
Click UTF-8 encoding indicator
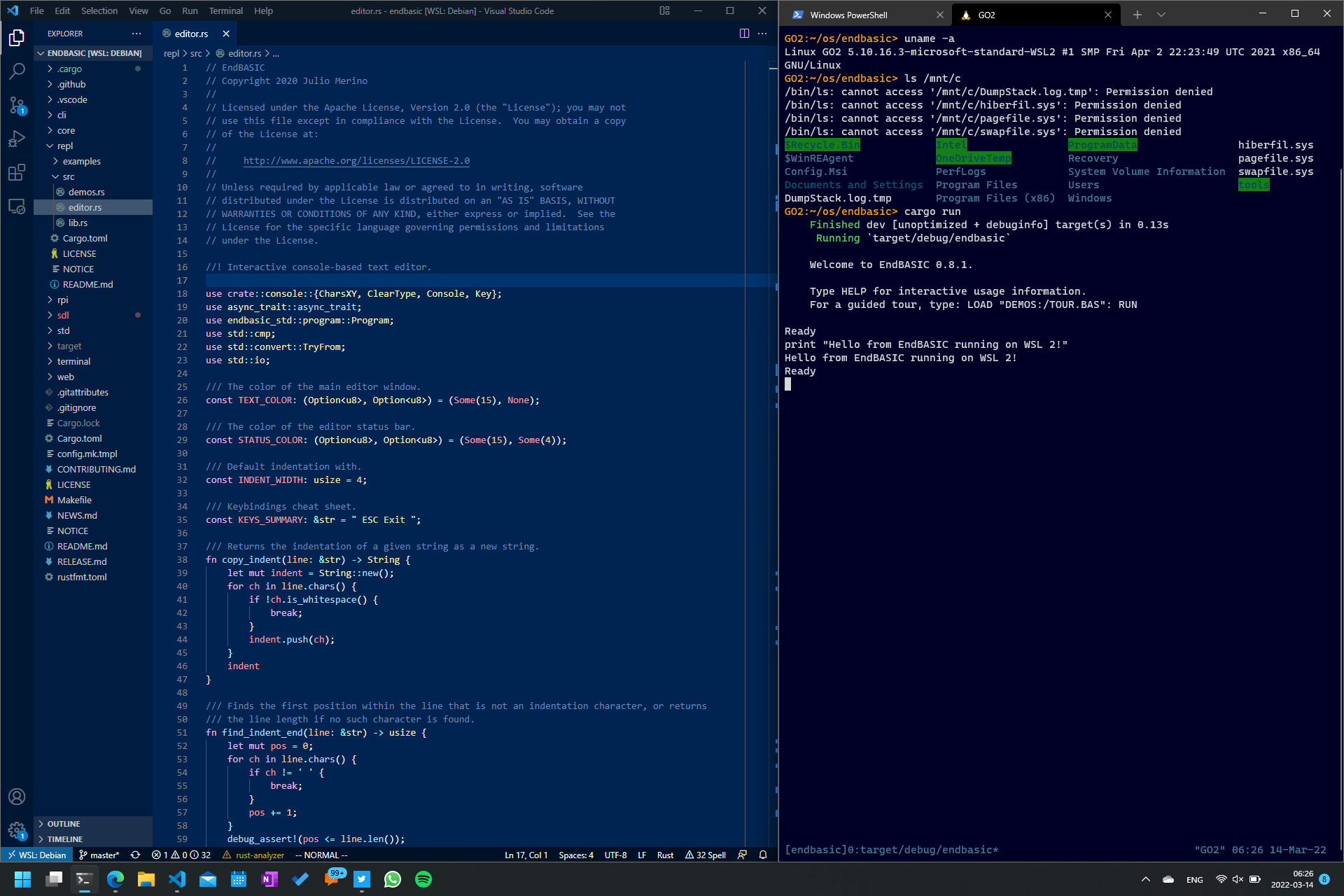pyautogui.click(x=615, y=855)
